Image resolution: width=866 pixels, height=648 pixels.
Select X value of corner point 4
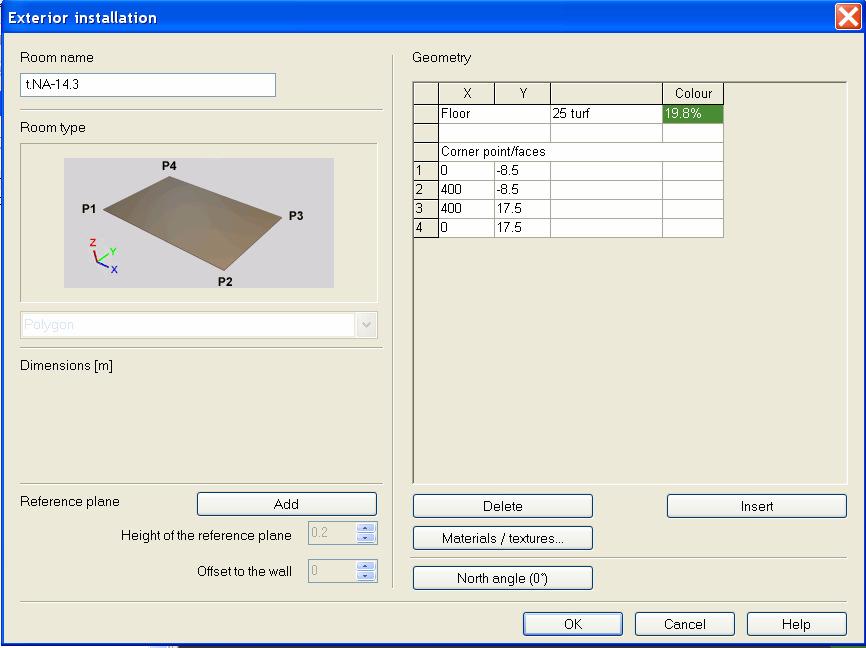467,228
